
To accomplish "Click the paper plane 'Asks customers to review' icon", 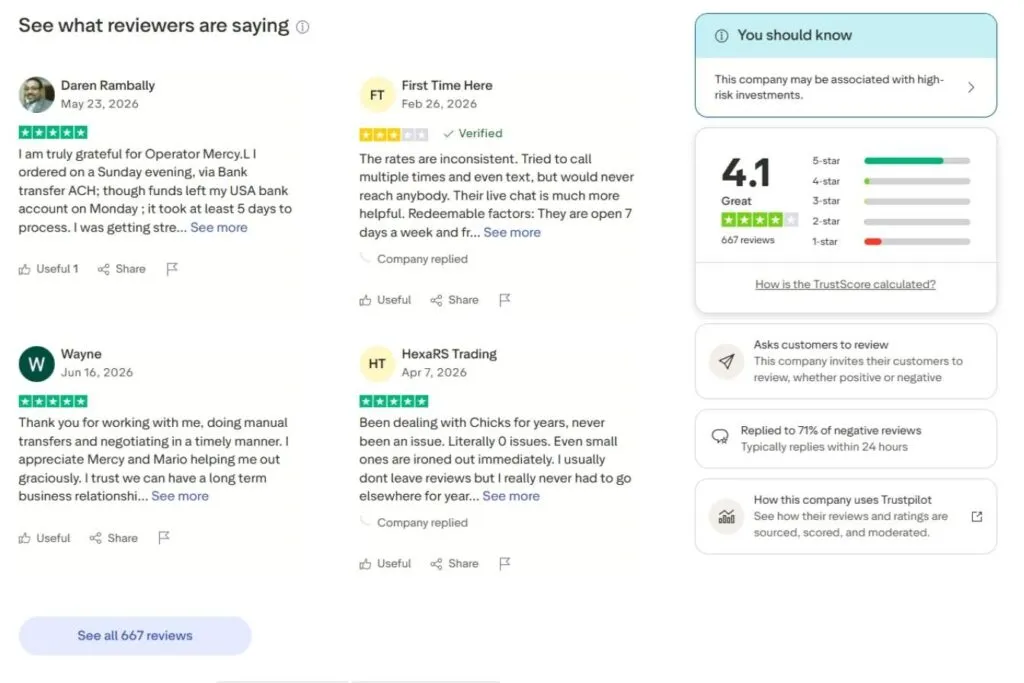I will coord(726,361).
